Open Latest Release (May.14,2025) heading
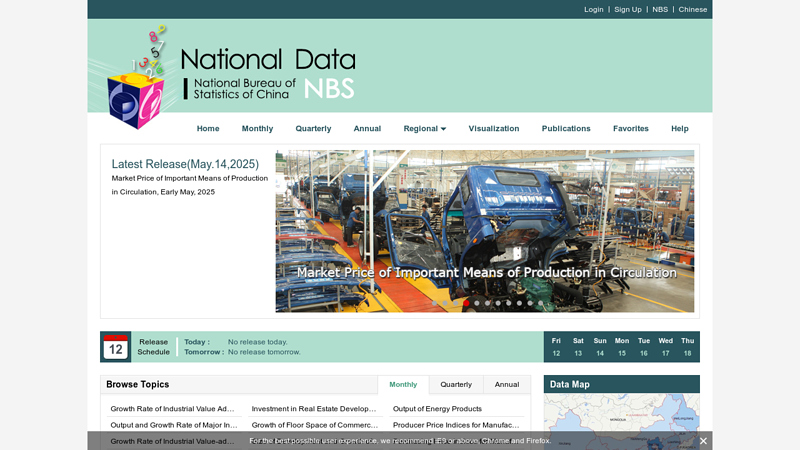 (185, 164)
